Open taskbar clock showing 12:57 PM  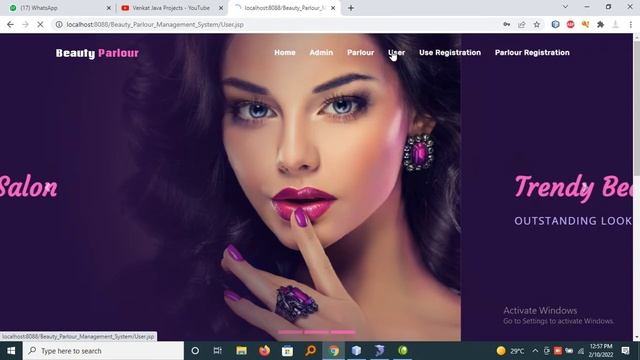[601, 351]
